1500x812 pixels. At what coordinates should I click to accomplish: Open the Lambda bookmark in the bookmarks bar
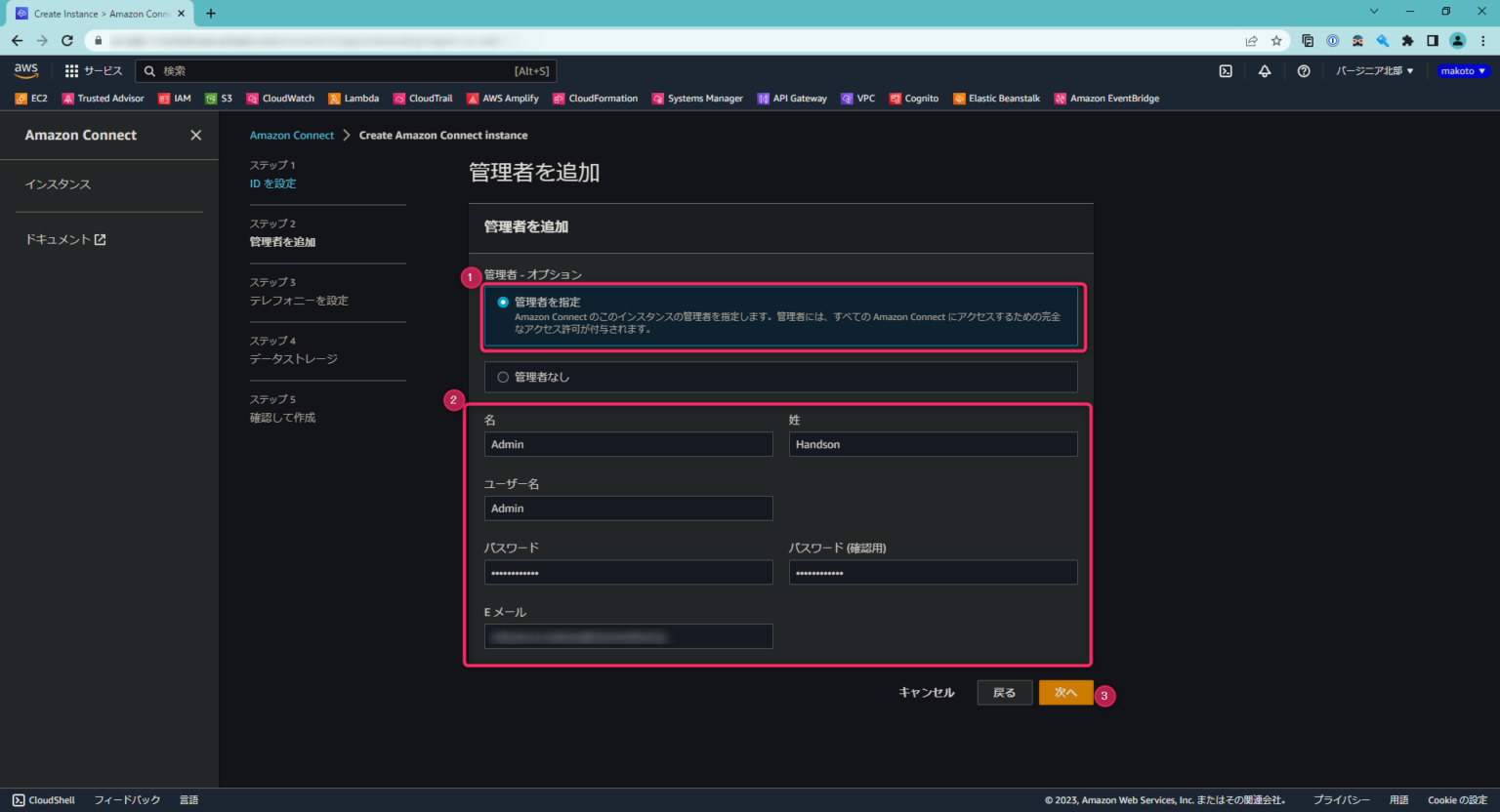[x=354, y=98]
